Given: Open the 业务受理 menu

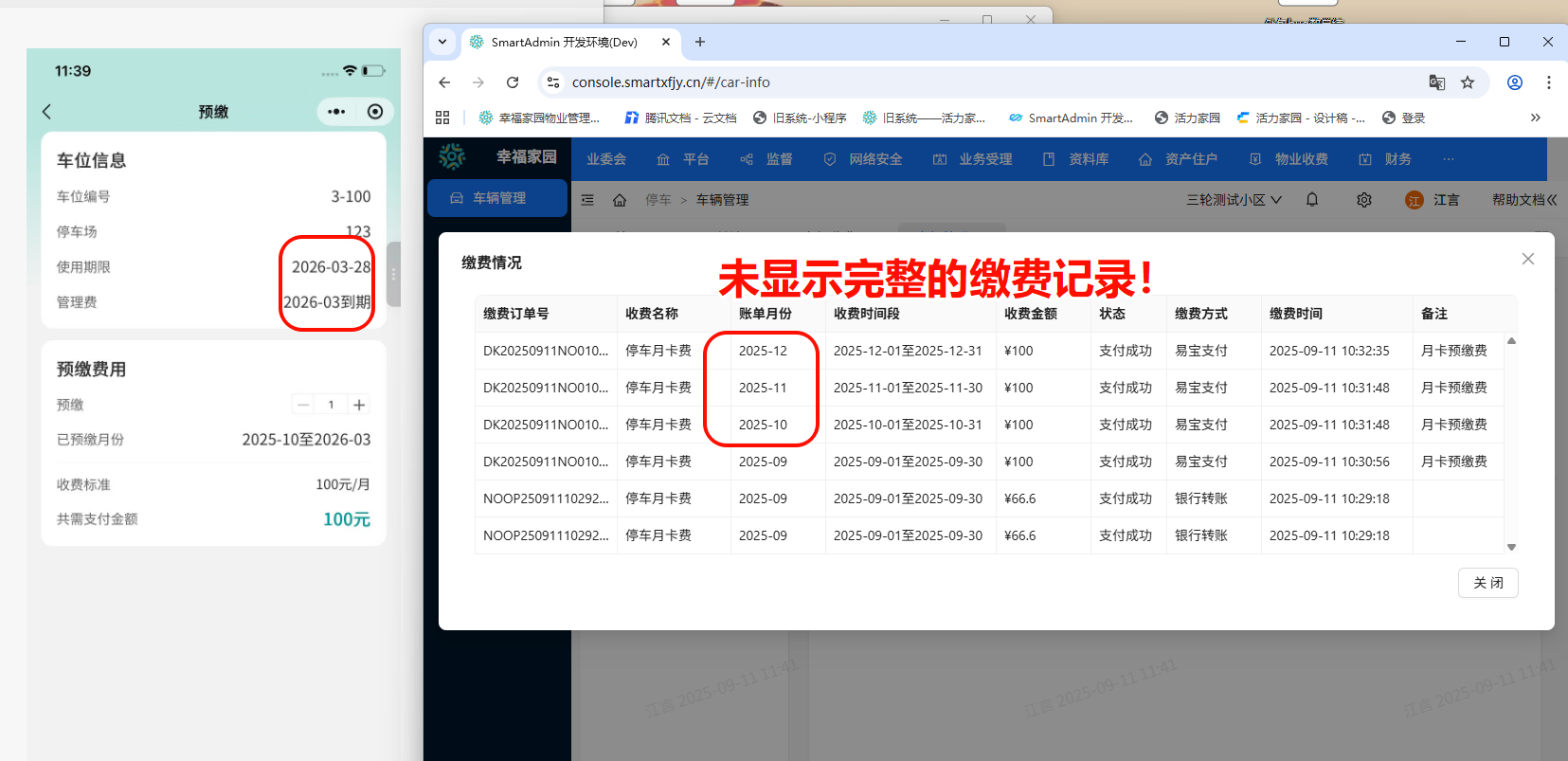Looking at the screenshot, I should [x=973, y=159].
